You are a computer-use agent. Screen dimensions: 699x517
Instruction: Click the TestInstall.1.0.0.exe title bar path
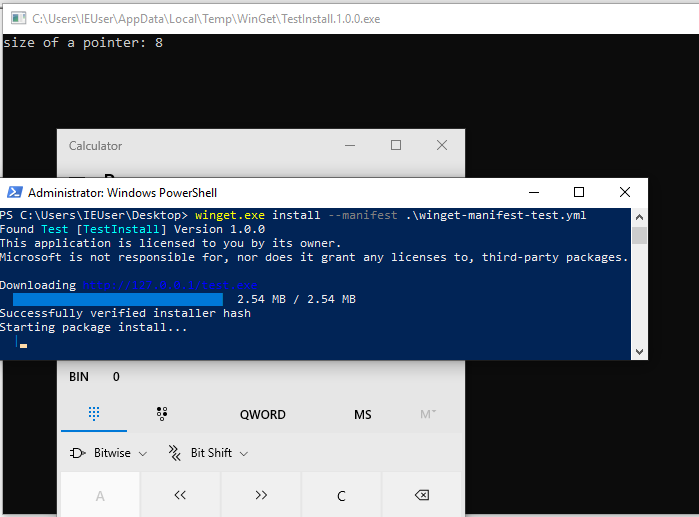point(206,19)
